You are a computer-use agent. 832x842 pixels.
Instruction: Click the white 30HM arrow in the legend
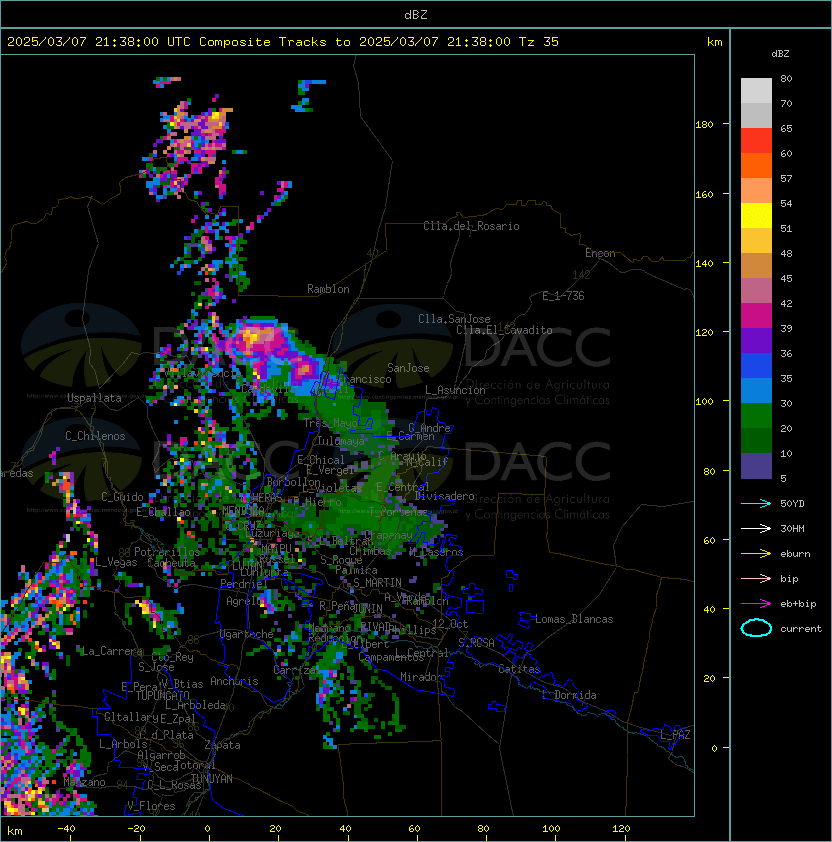click(756, 528)
